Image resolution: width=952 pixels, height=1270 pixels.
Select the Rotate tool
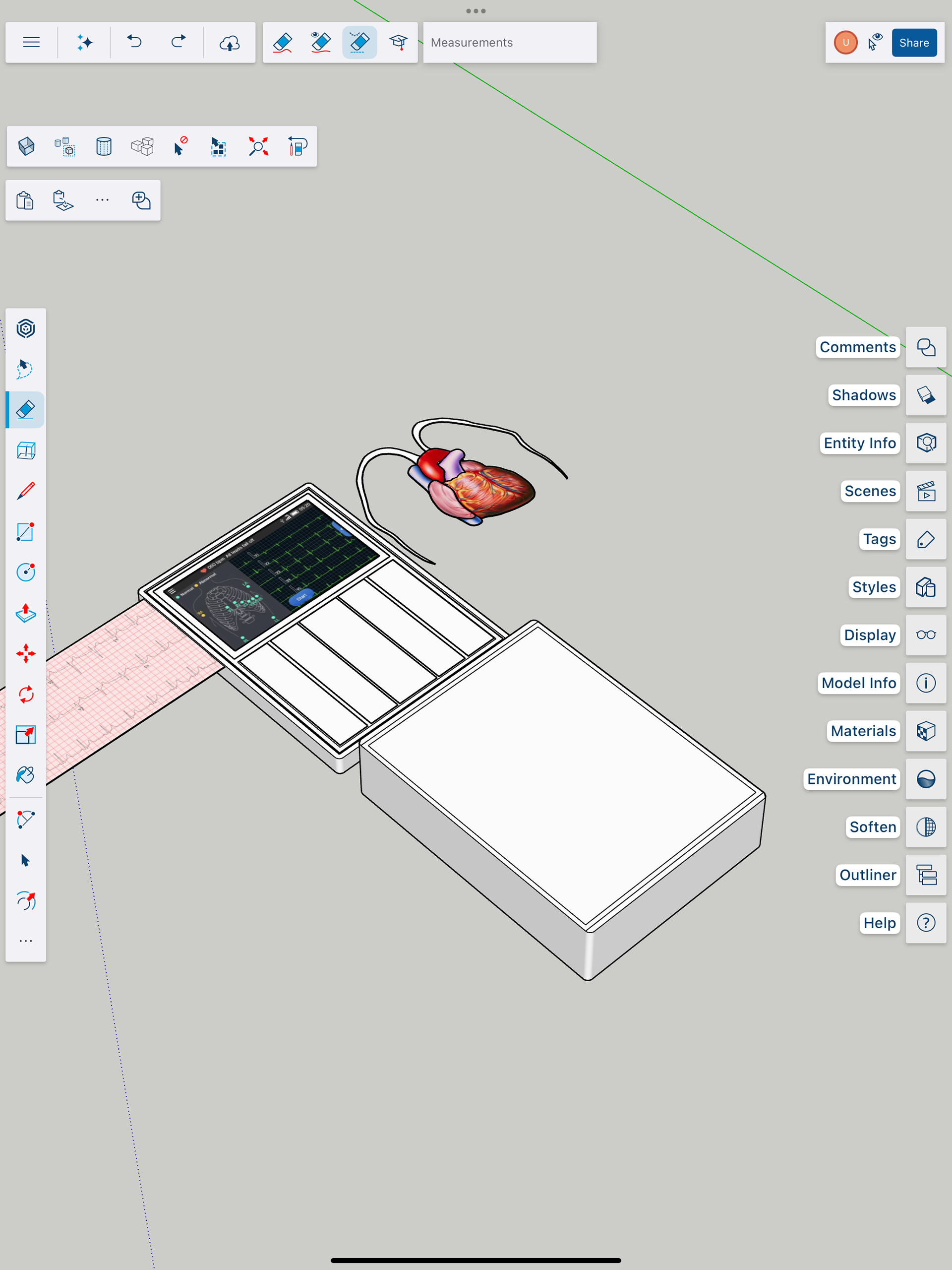coord(26,694)
